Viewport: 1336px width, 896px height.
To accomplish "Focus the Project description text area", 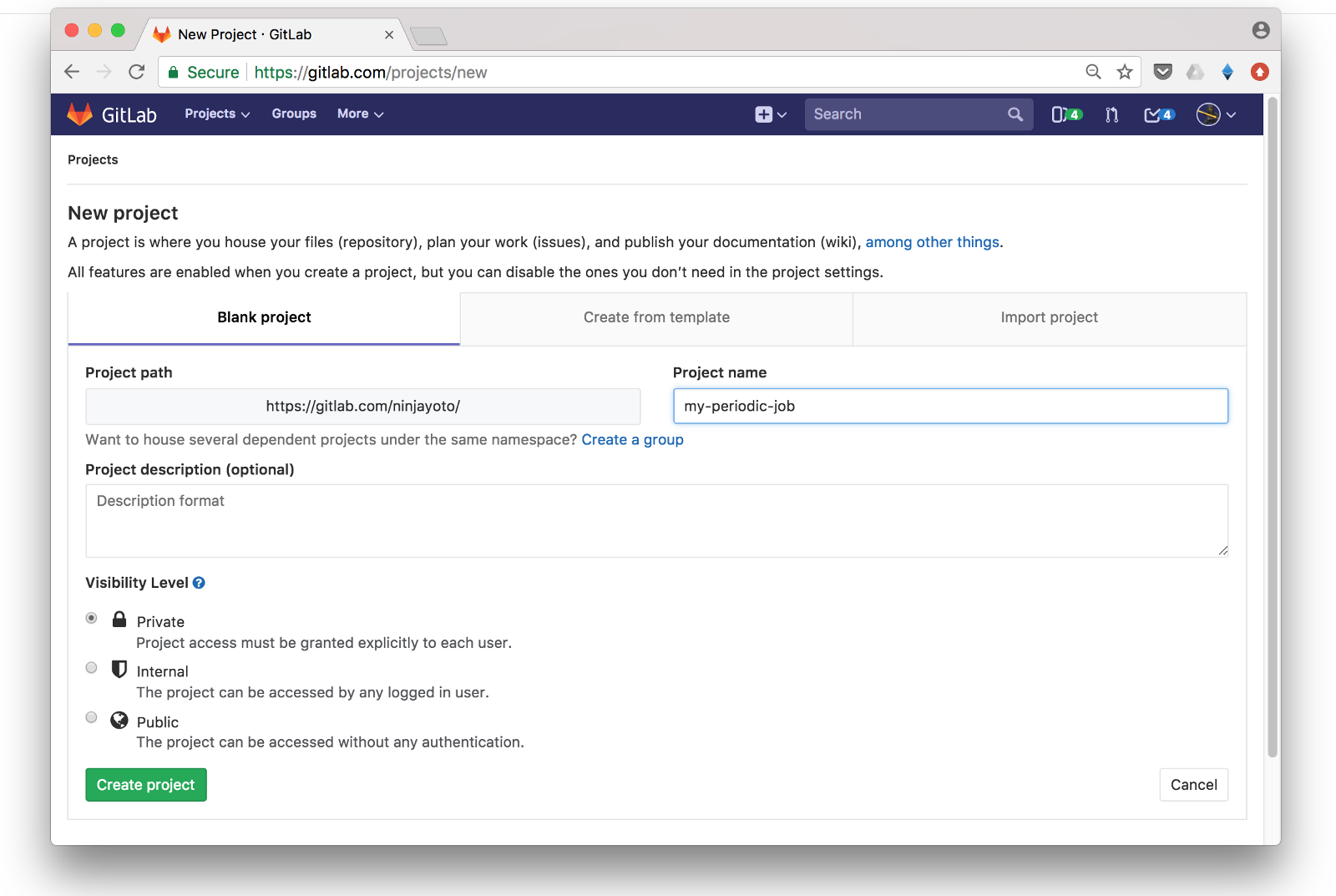I will click(x=656, y=521).
